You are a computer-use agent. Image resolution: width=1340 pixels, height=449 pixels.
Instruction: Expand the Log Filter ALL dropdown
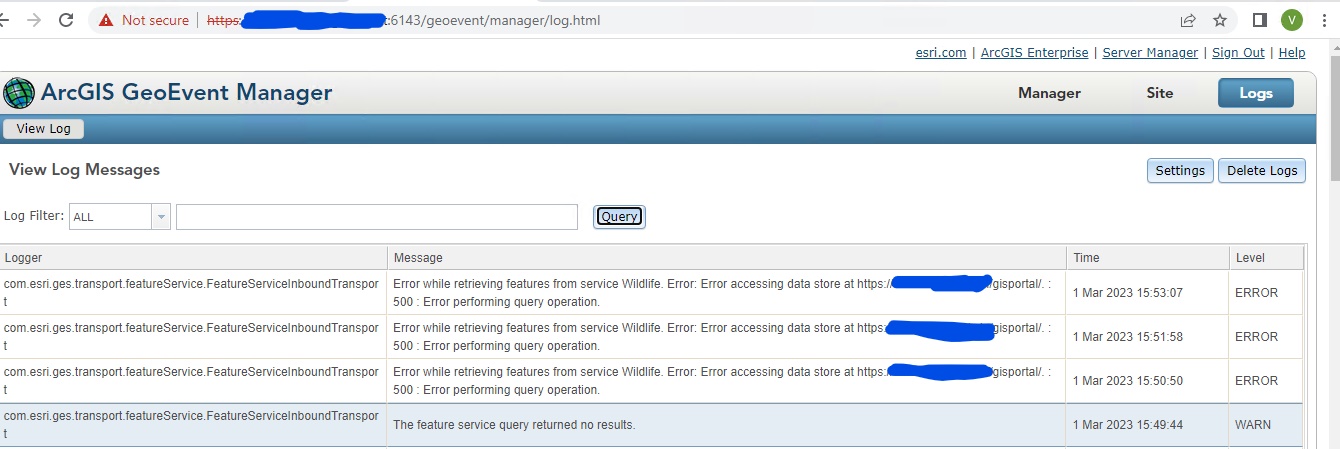coord(161,216)
